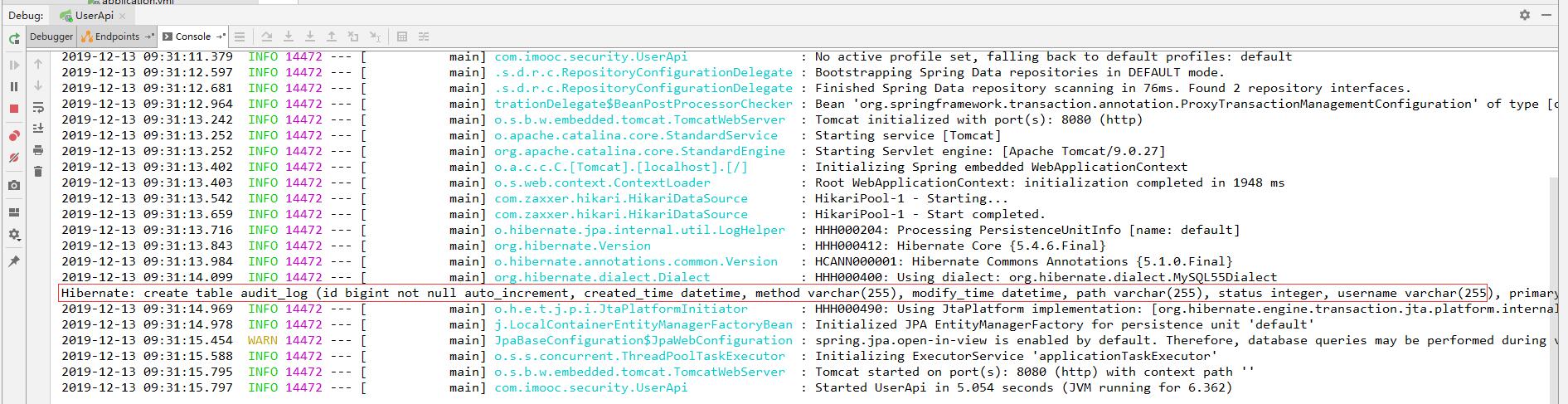Click 'tomcat application context' style 'o.a.c.c.C.[Tomcat].[localhost].[/]' logger
The height and width of the screenshot is (404, 1568).
[621, 167]
